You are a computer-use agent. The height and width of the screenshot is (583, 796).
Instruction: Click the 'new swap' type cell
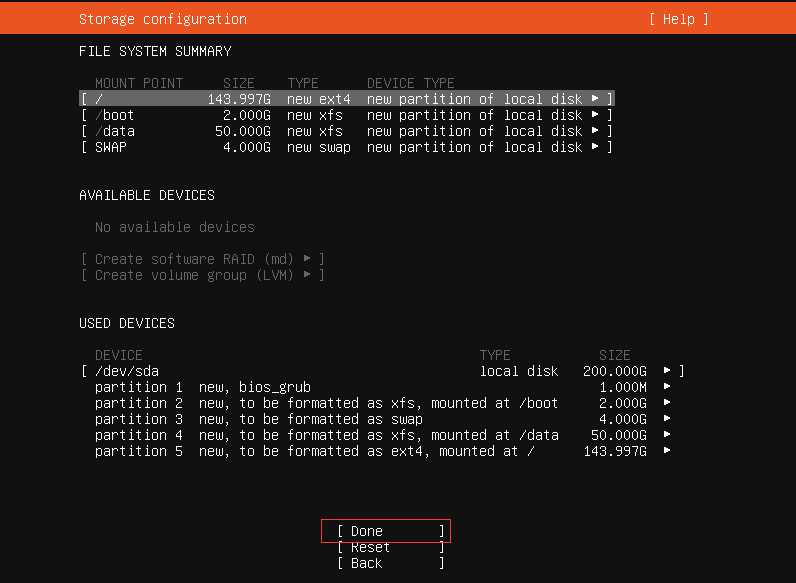pos(319,147)
